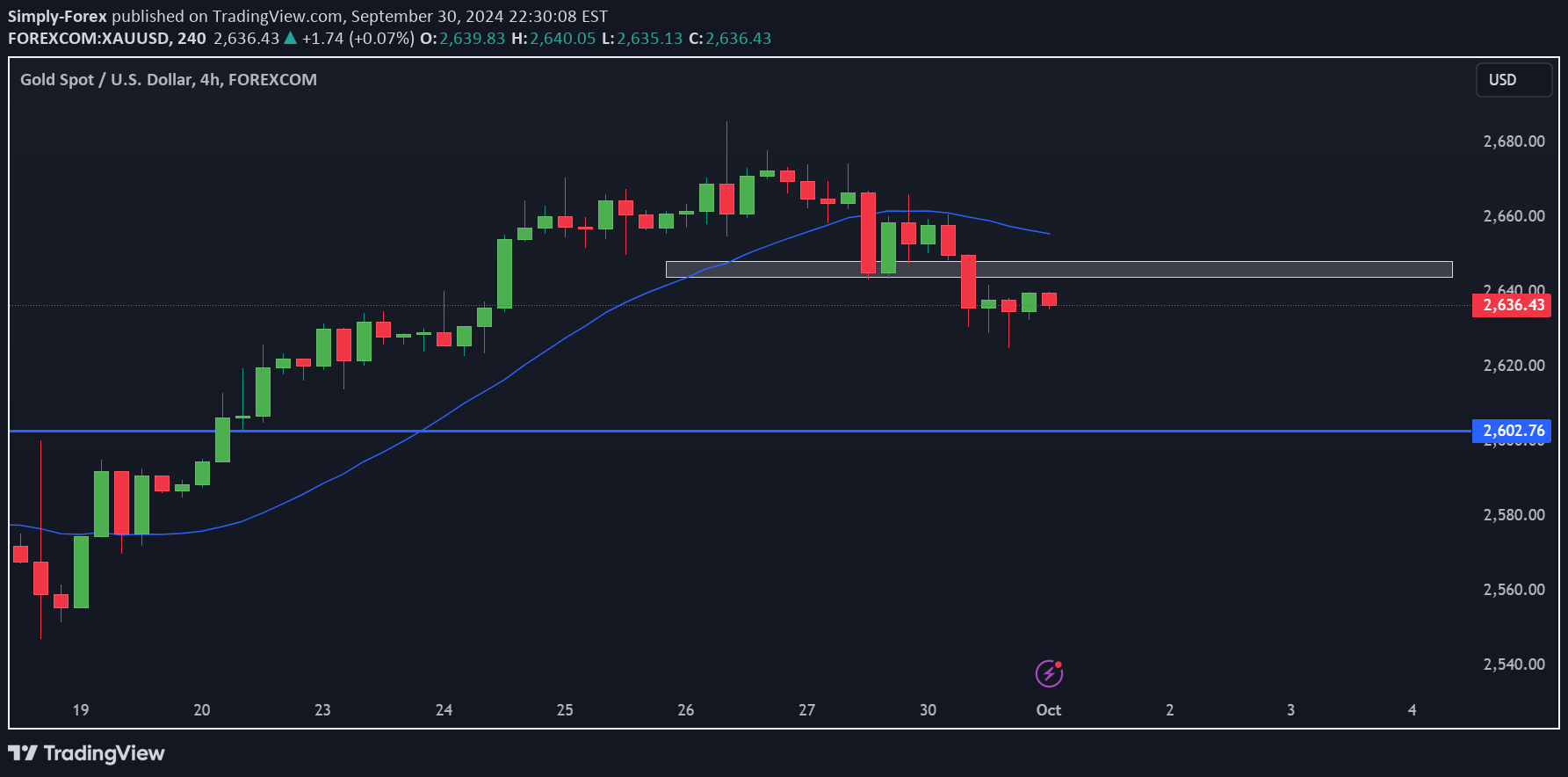Click the 24 date axis label

(x=444, y=710)
